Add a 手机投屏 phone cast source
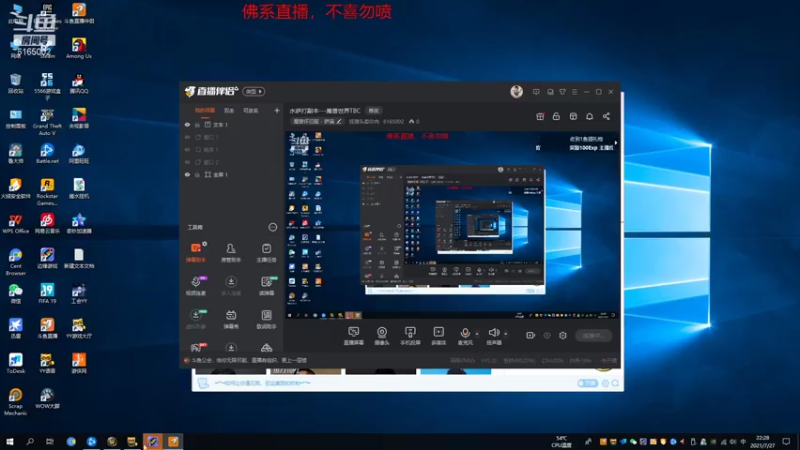The width and height of the screenshot is (800, 450). pos(410,336)
